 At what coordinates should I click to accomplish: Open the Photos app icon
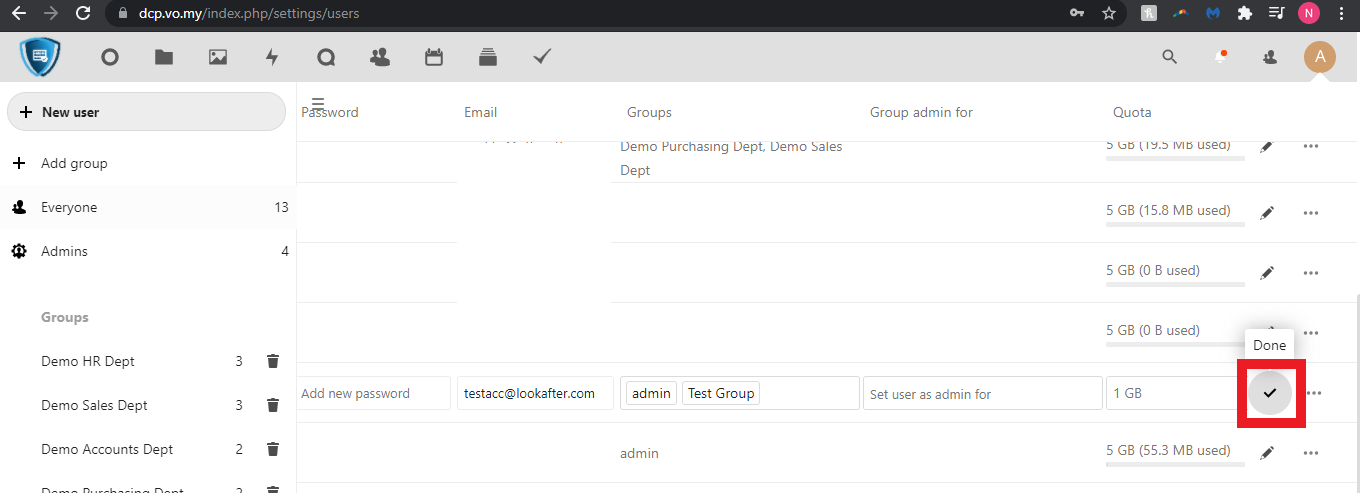point(218,58)
